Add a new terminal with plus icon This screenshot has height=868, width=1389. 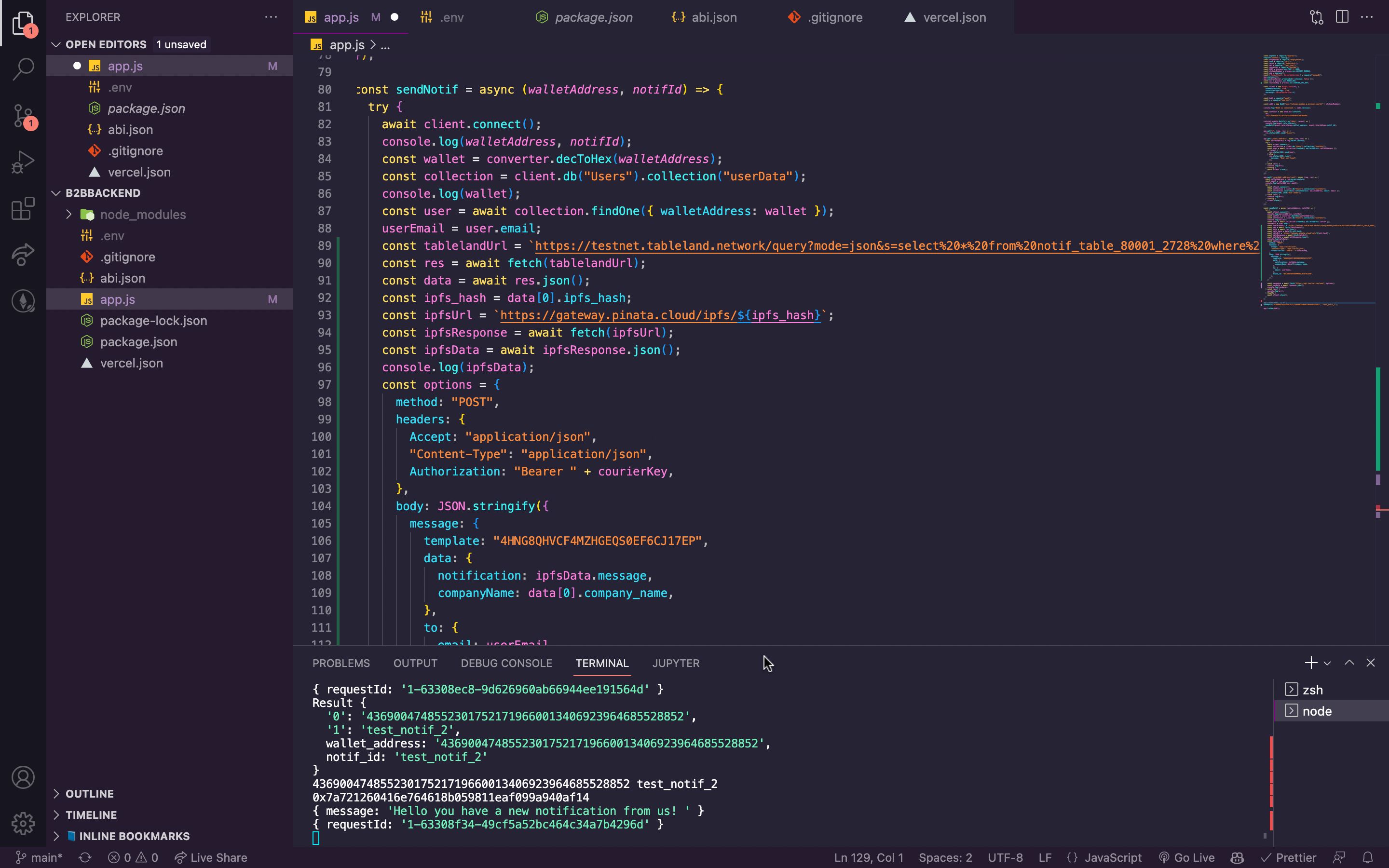tap(1311, 663)
